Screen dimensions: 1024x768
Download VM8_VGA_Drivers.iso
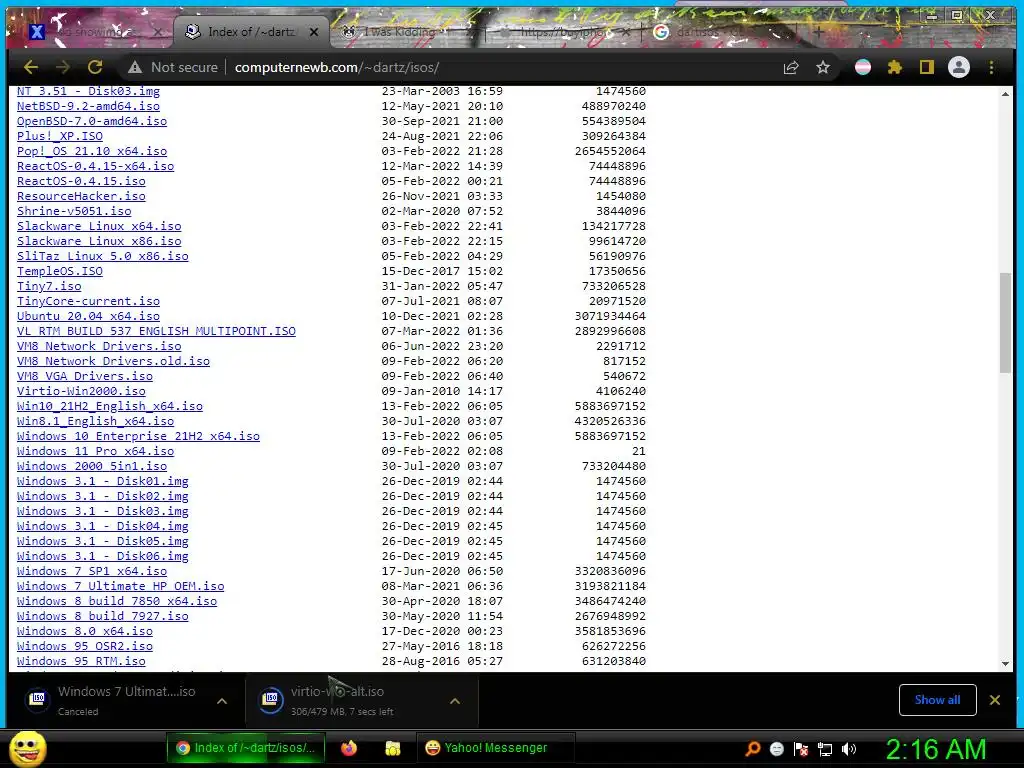pyautogui.click(x=85, y=376)
